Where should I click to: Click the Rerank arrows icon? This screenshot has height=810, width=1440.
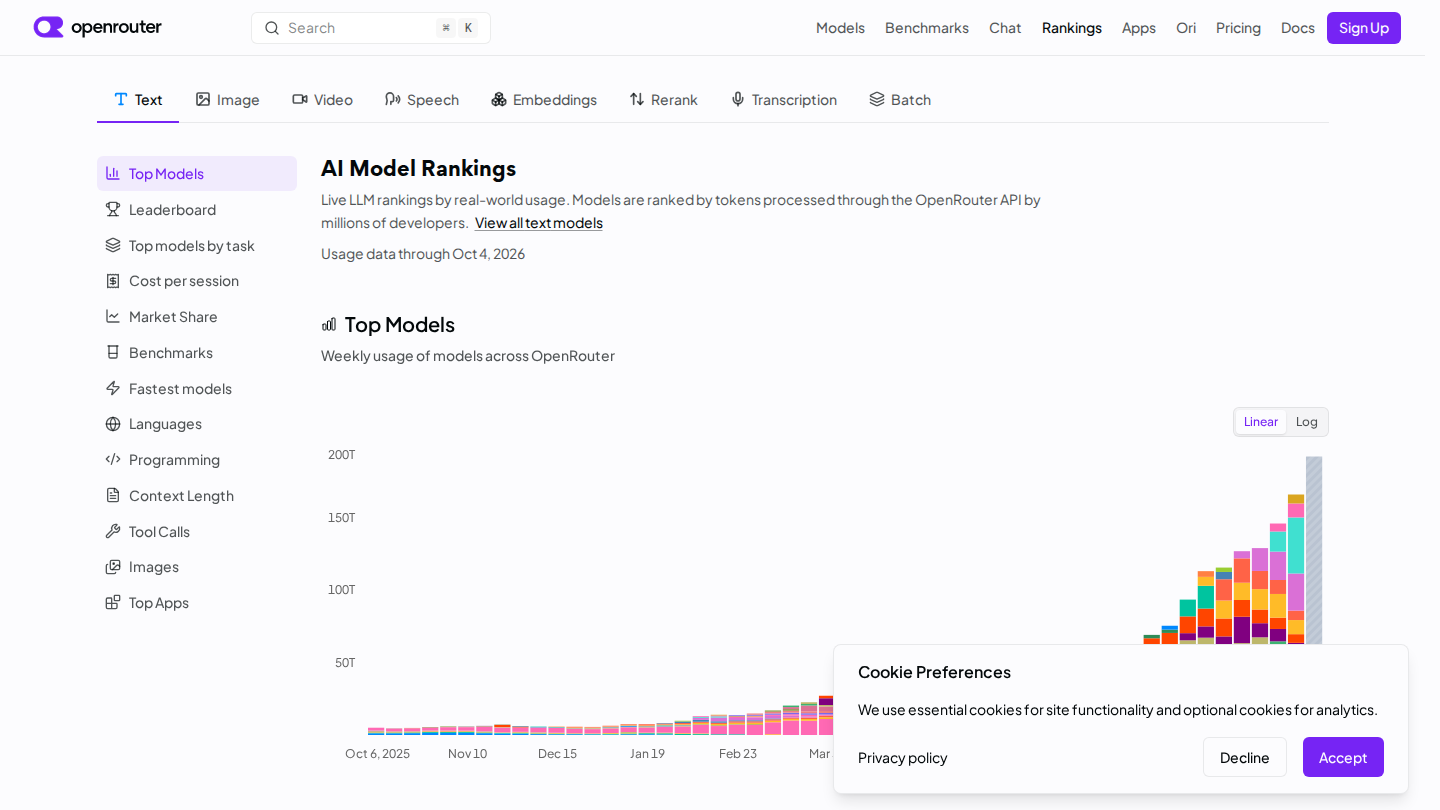(637, 99)
